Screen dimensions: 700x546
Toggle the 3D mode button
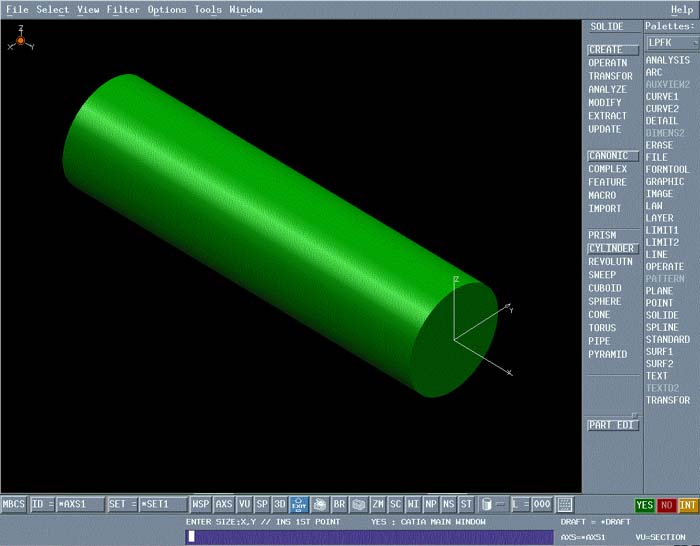(280, 504)
